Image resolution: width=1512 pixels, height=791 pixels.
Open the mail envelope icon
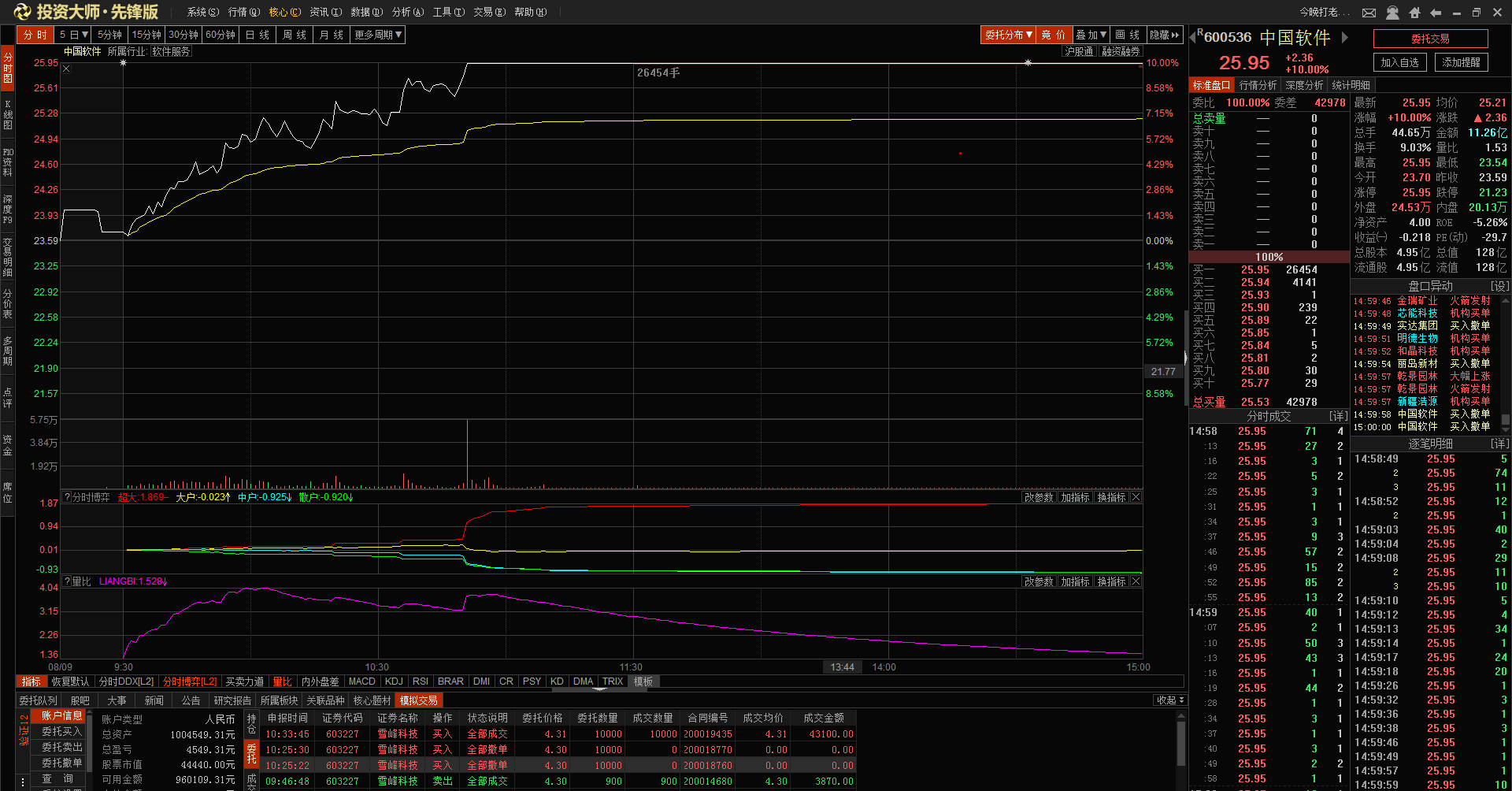click(1369, 13)
